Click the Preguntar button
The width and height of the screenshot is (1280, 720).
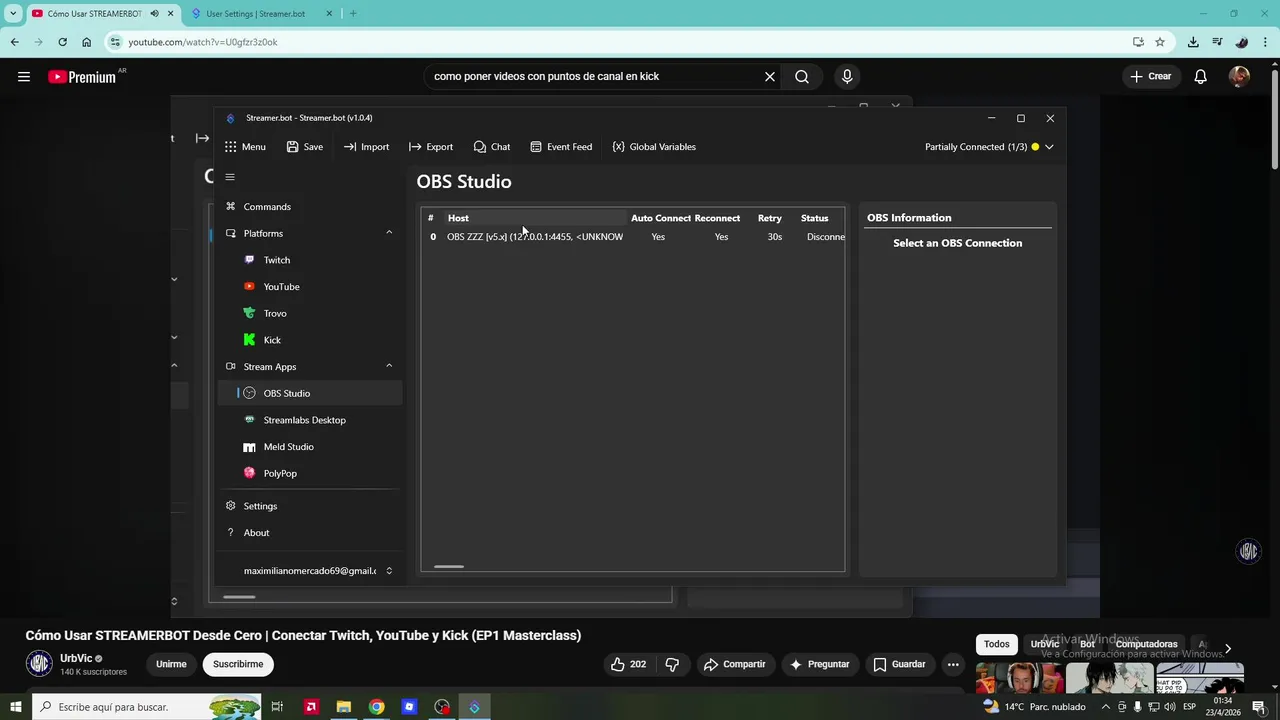pos(820,664)
